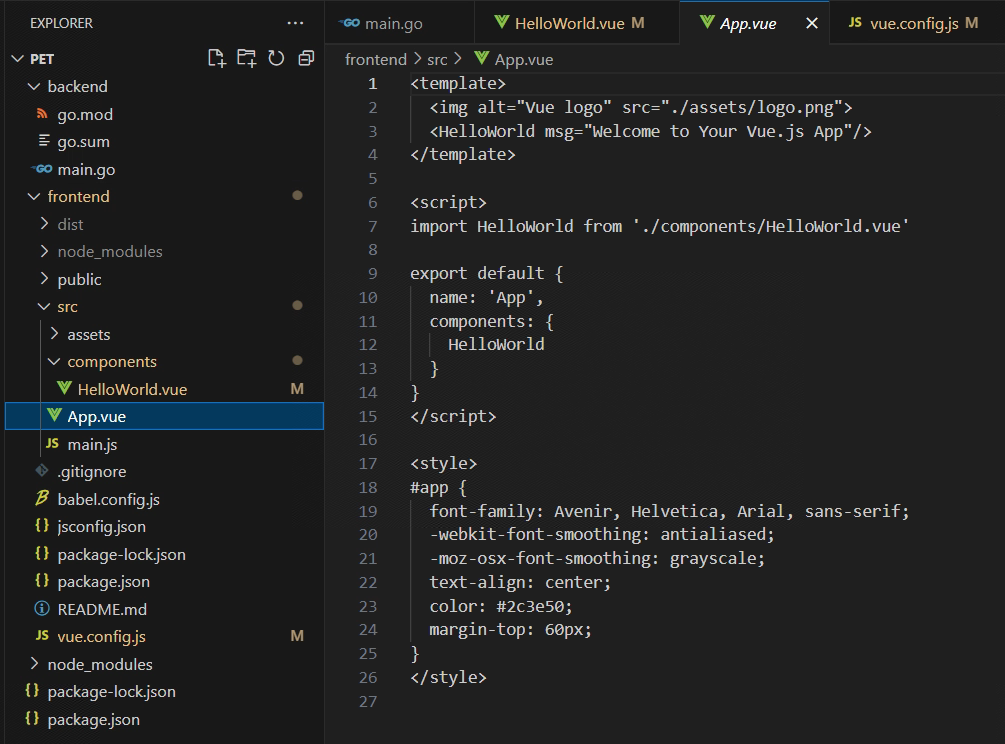The height and width of the screenshot is (744, 1005).
Task: Open go.mod in the file tree
Action: coord(164,114)
